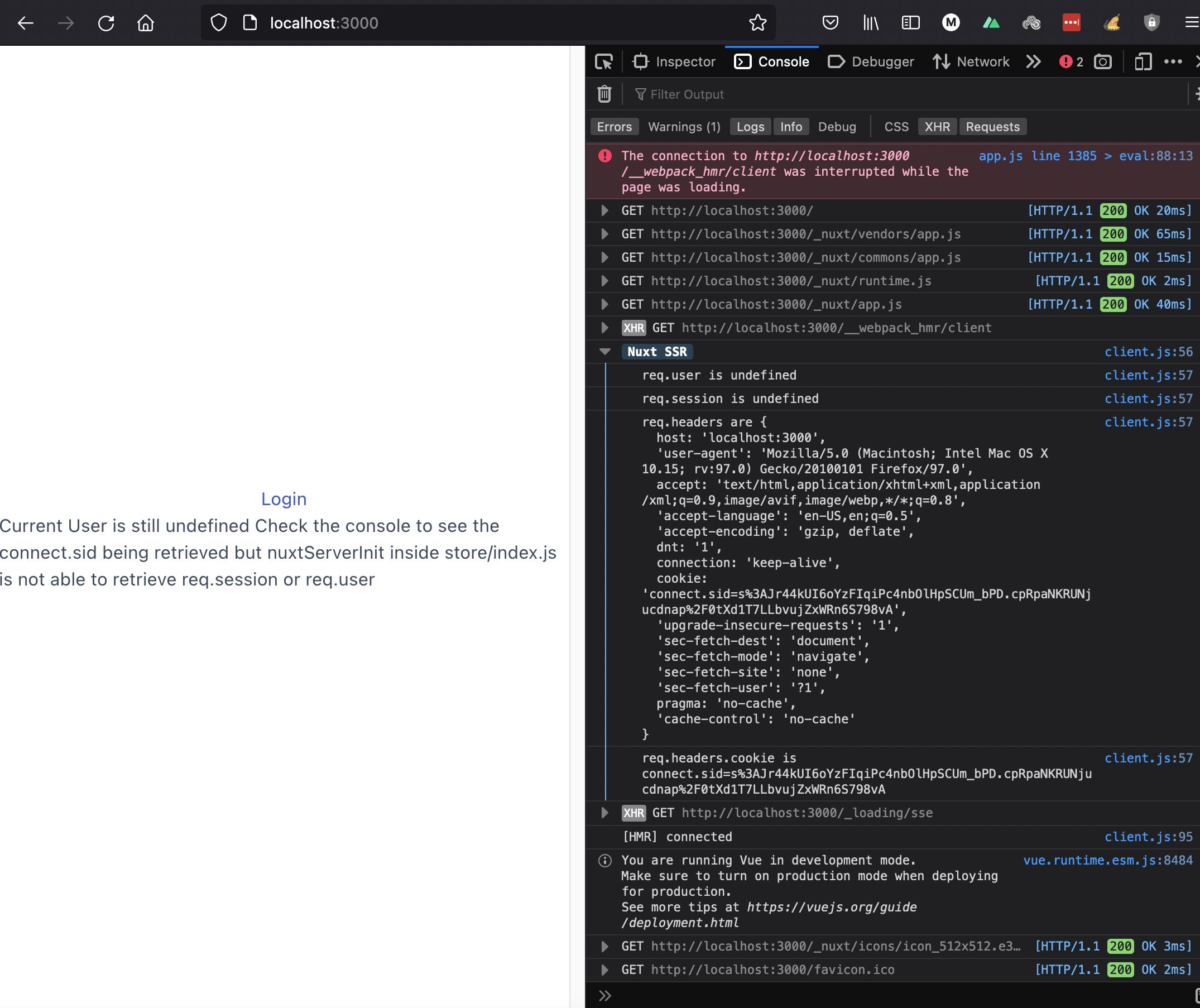Collapse the Nuxt SSR log group
The width and height of the screenshot is (1200, 1008).
coord(604,352)
